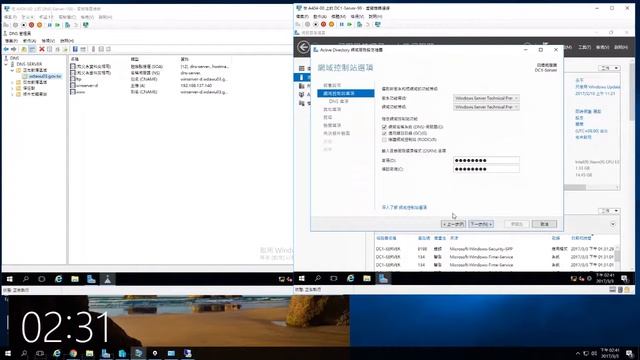Viewport: 640px width, 360px height.
Task: Click Next button in AD wizard
Action: 481,224
